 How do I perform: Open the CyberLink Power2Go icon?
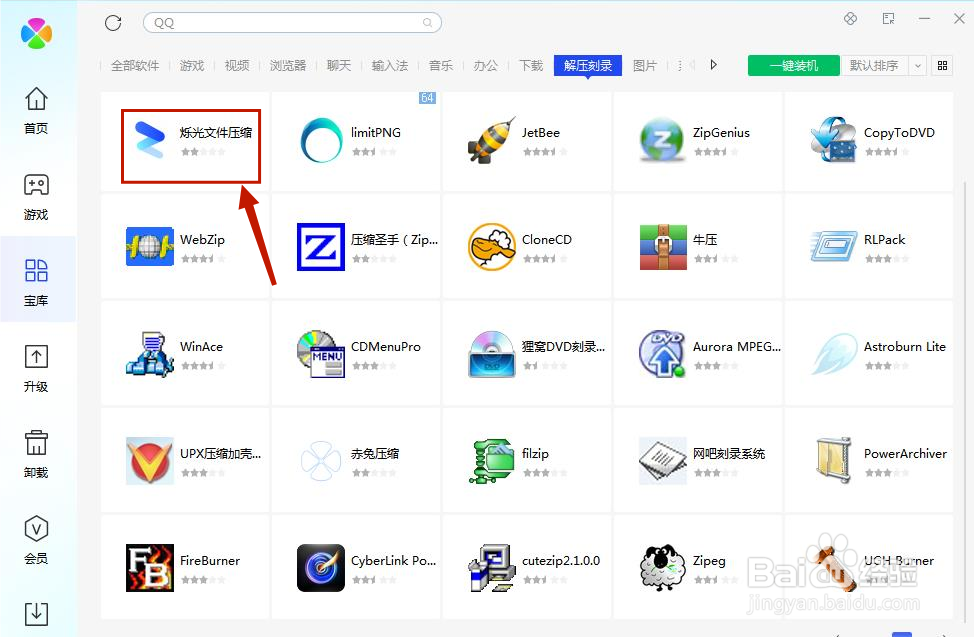click(321, 567)
